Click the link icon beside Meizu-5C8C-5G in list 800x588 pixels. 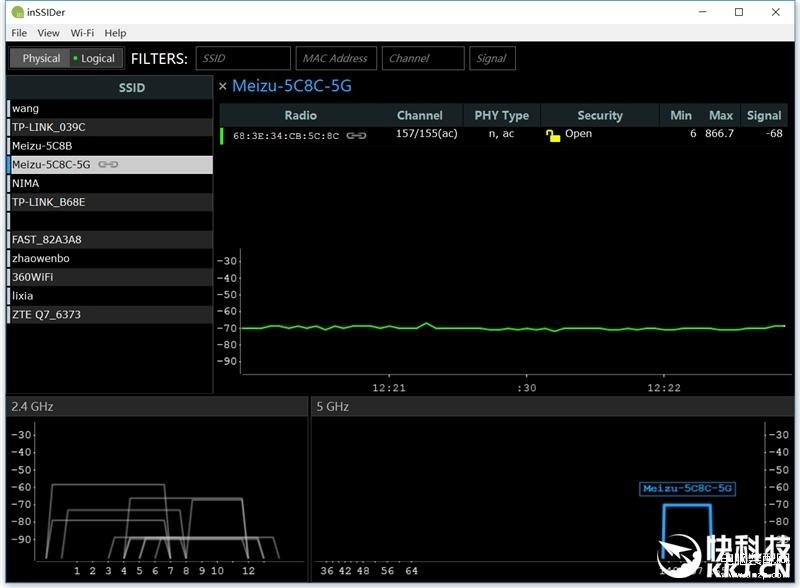[108, 164]
